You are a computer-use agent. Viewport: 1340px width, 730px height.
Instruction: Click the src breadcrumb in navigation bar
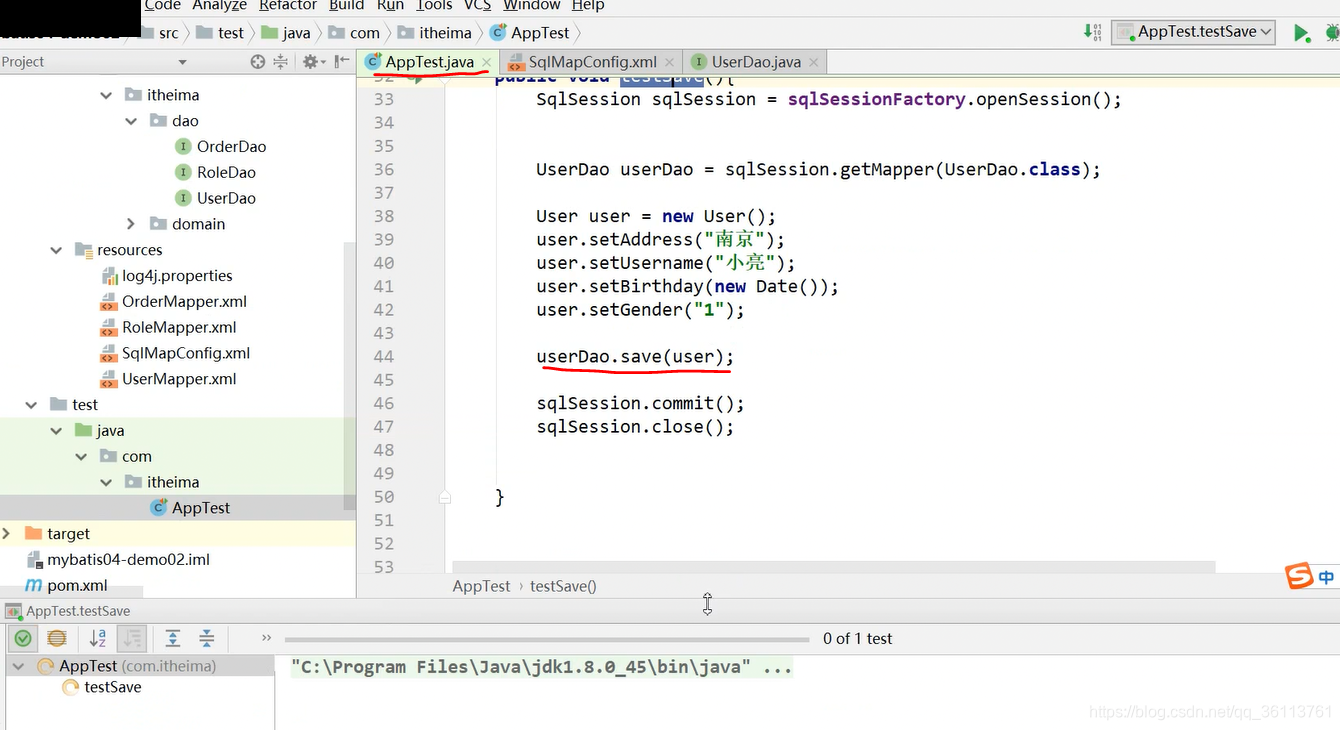pos(168,33)
